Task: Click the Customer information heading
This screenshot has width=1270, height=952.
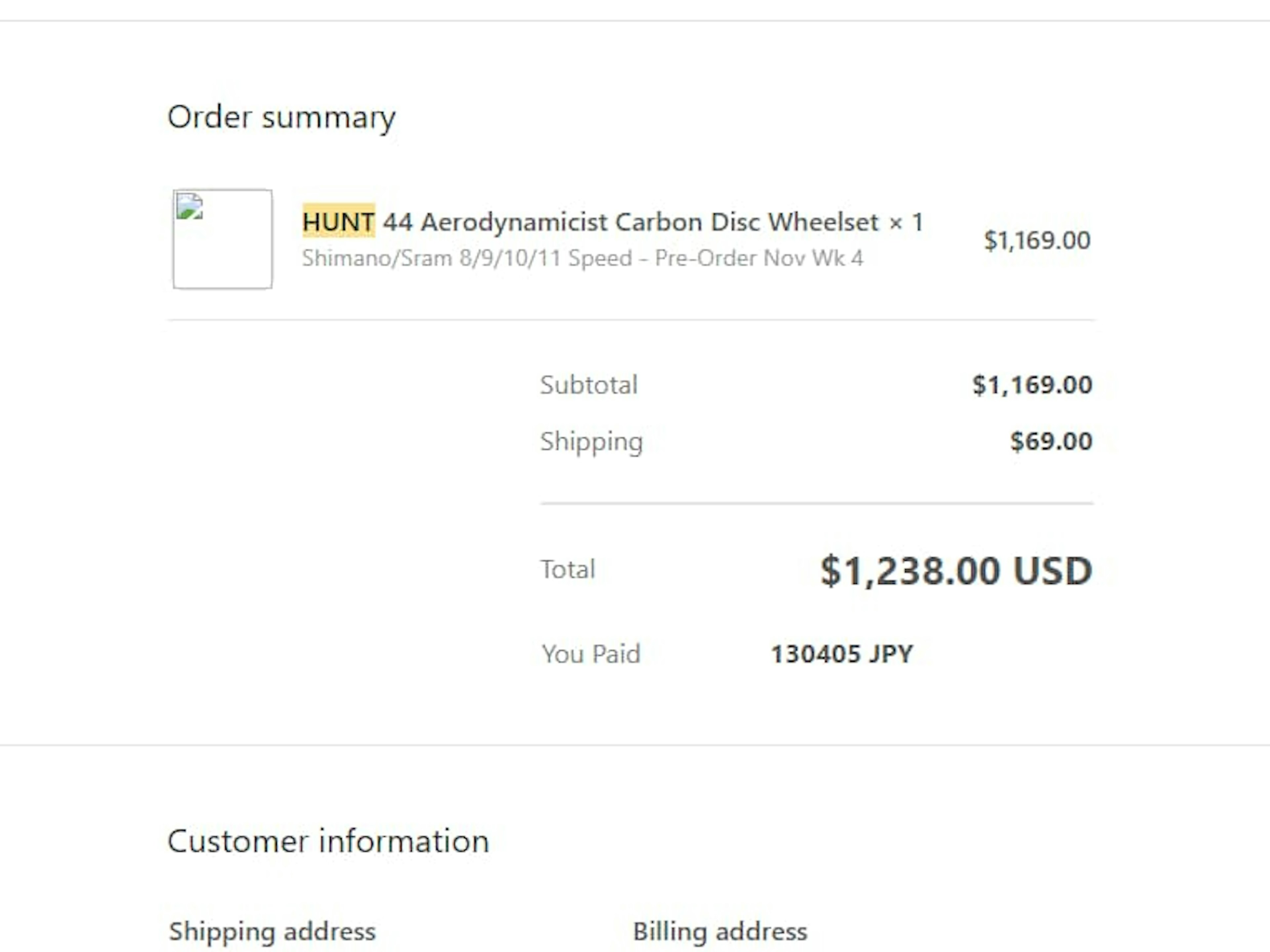Action: click(x=328, y=841)
